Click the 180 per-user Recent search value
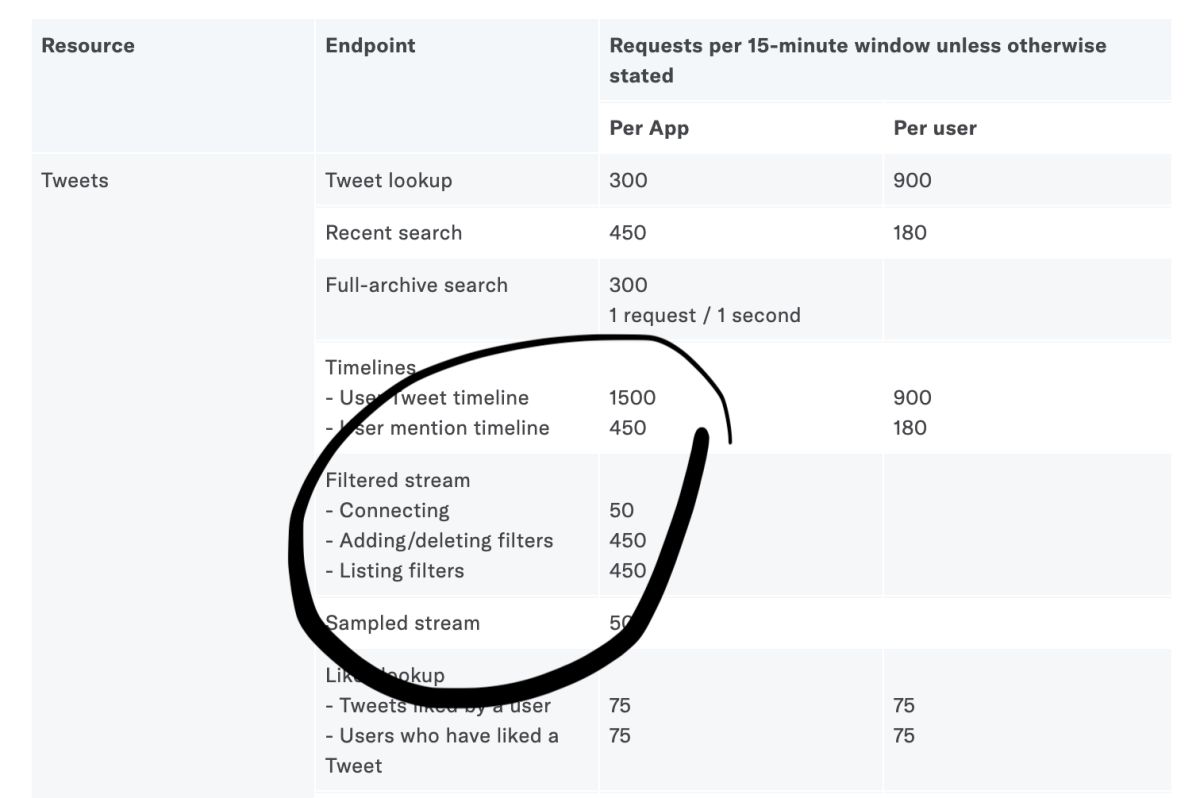Viewport: 1200px width, 798px height. (910, 233)
